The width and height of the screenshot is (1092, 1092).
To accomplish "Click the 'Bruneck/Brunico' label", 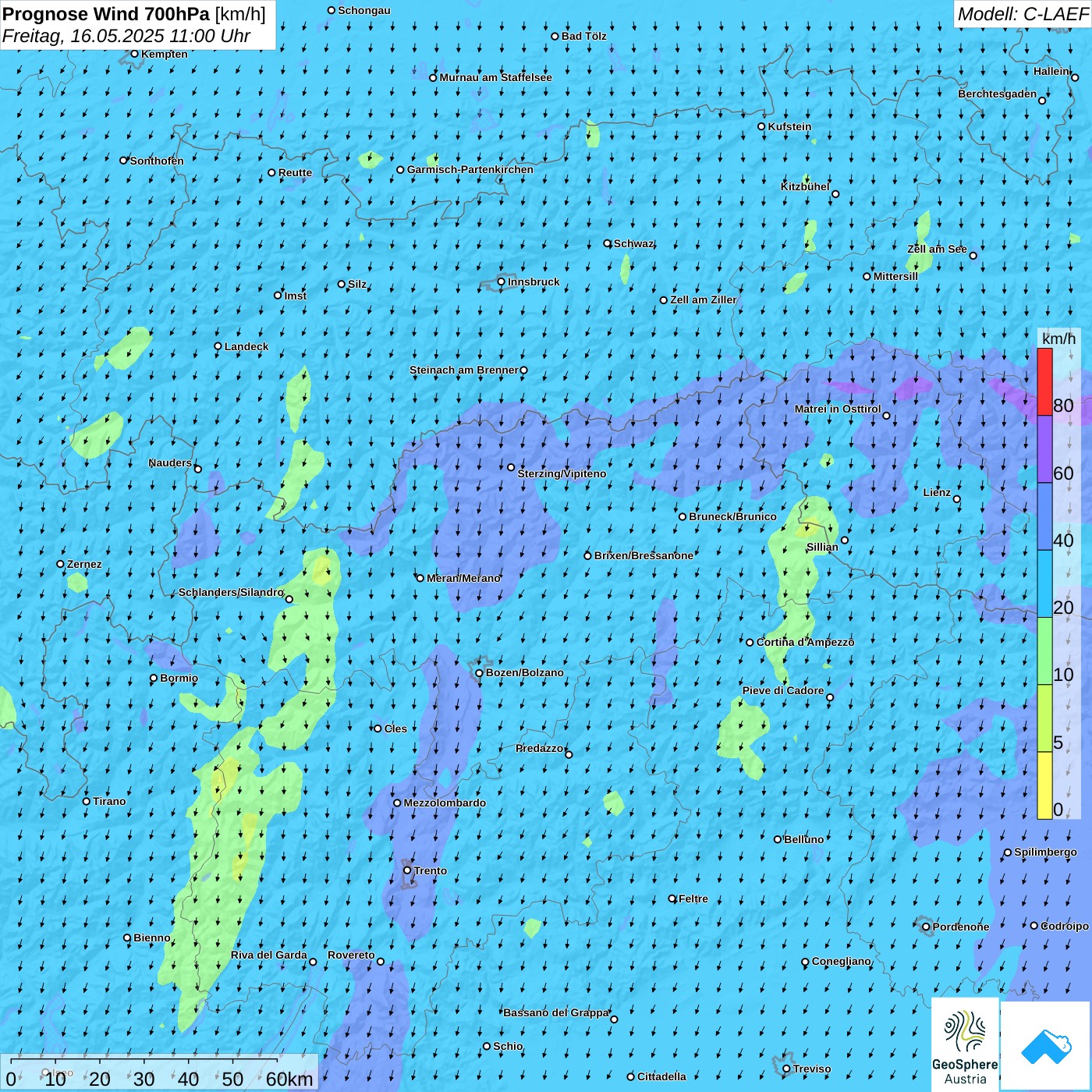I will tap(732, 516).
